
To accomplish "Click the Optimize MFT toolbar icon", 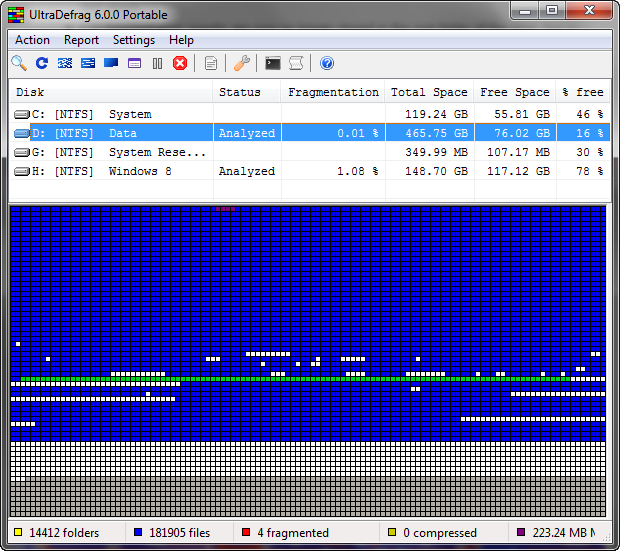I will point(134,63).
